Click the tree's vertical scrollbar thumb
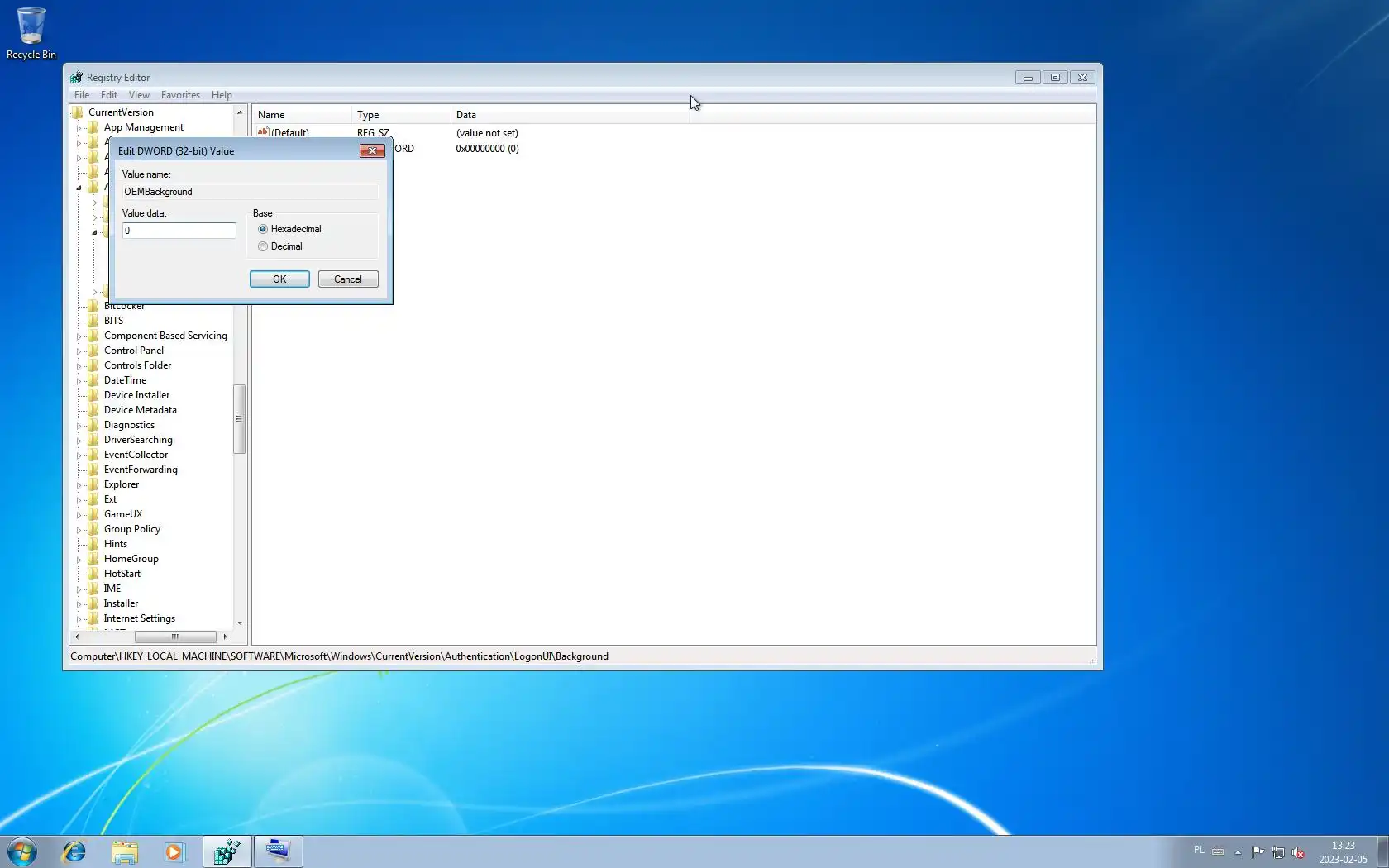This screenshot has width=1389, height=868. pyautogui.click(x=239, y=419)
